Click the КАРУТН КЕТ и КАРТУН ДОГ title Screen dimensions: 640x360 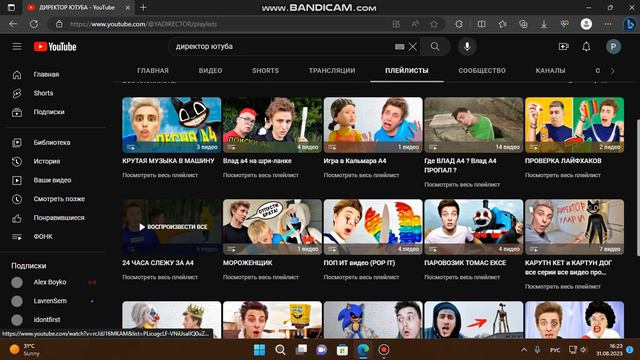[x=568, y=267]
